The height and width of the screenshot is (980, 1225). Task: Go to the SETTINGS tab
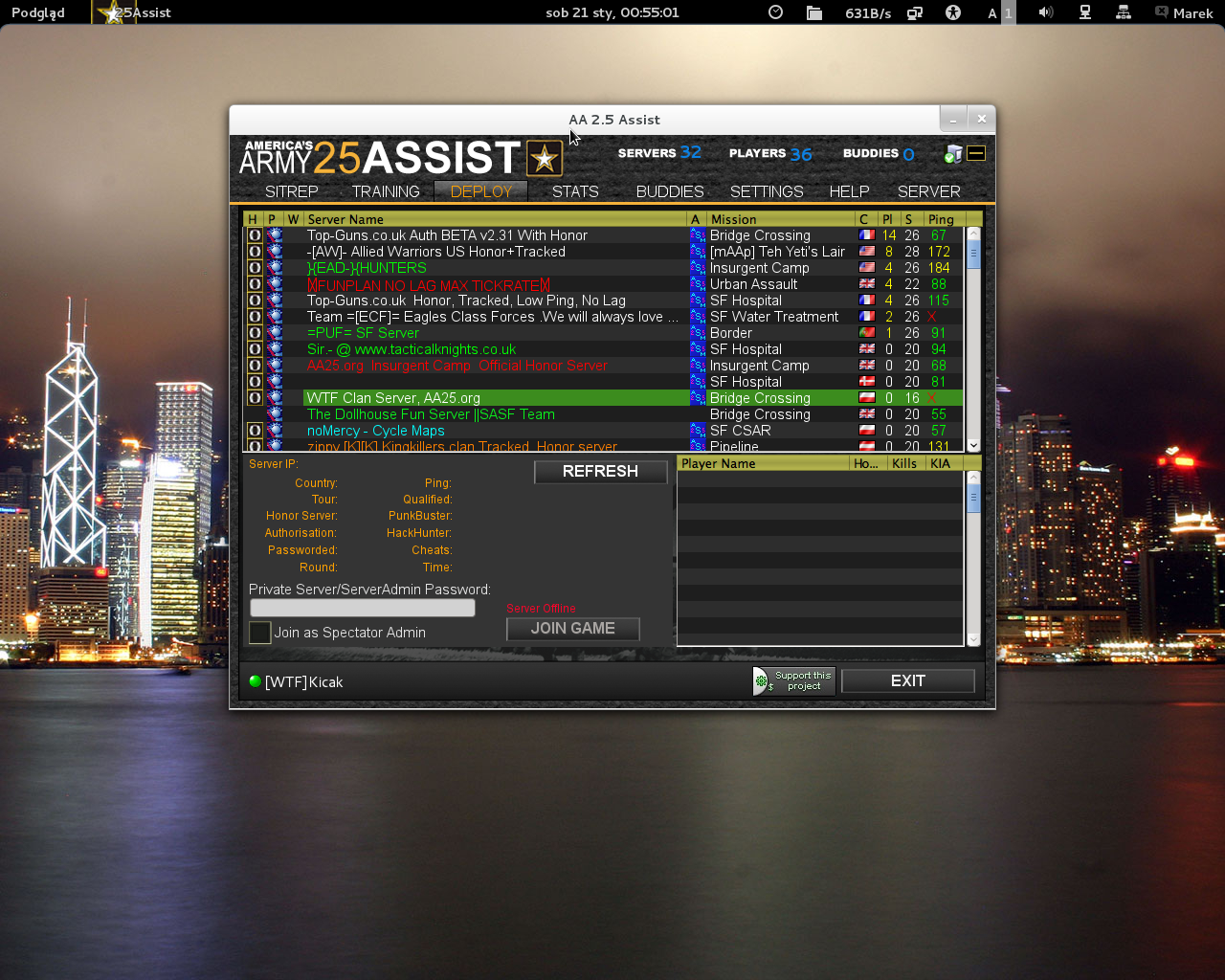(767, 191)
